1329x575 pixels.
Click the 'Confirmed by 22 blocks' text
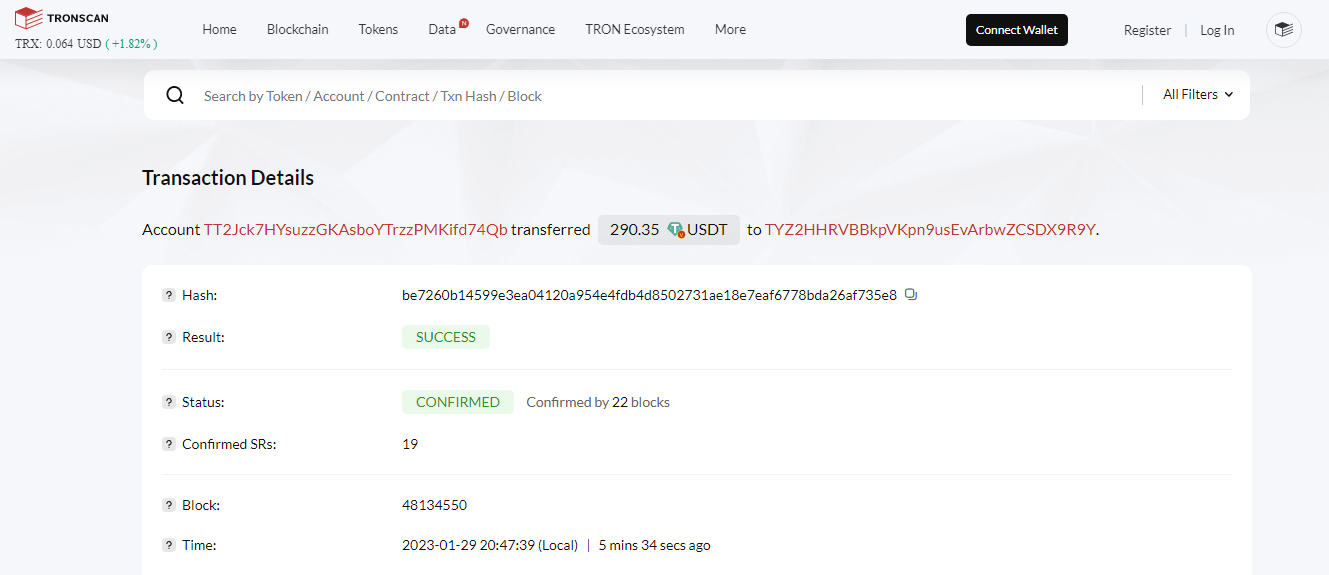point(598,402)
